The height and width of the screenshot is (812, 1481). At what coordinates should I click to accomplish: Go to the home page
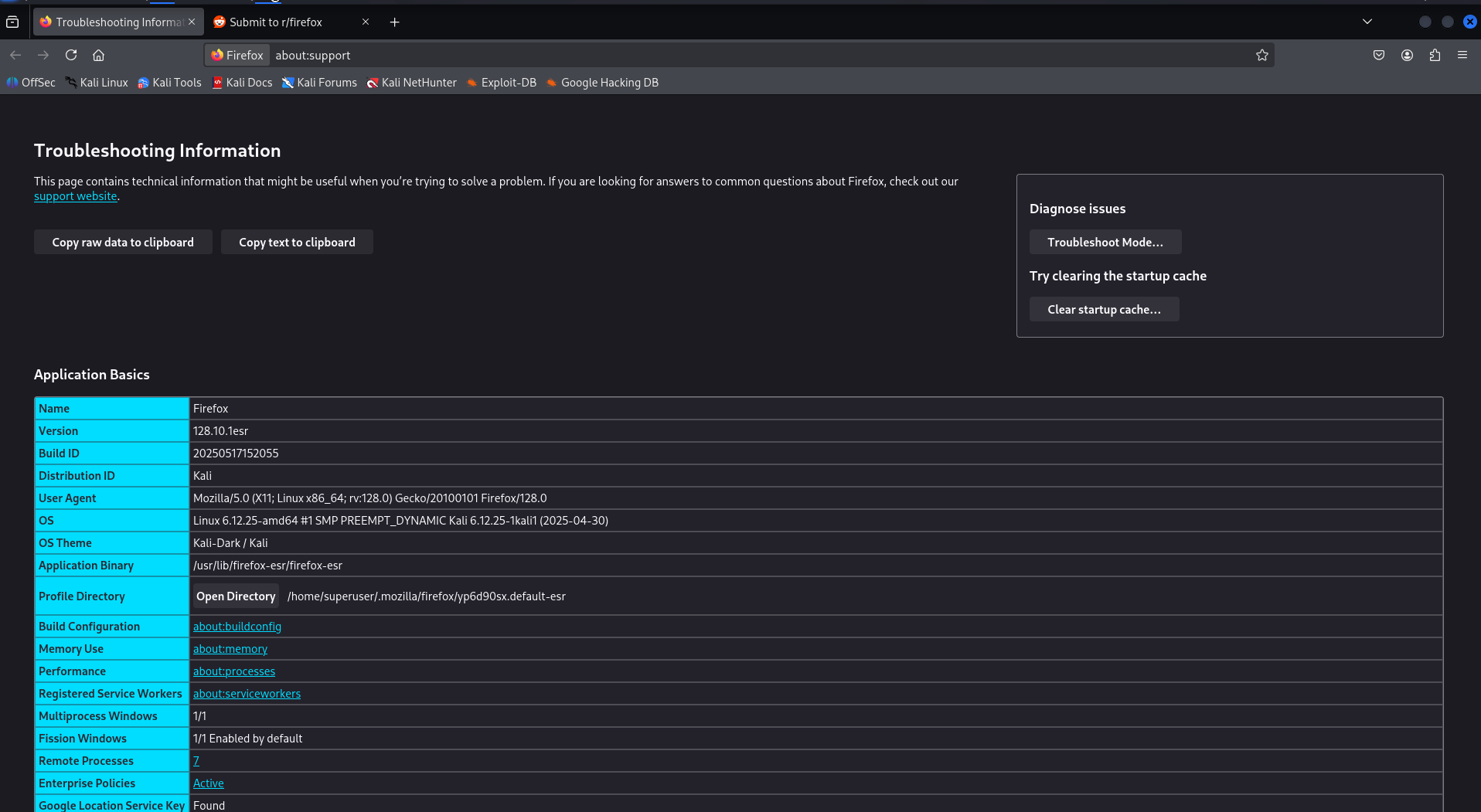[98, 55]
